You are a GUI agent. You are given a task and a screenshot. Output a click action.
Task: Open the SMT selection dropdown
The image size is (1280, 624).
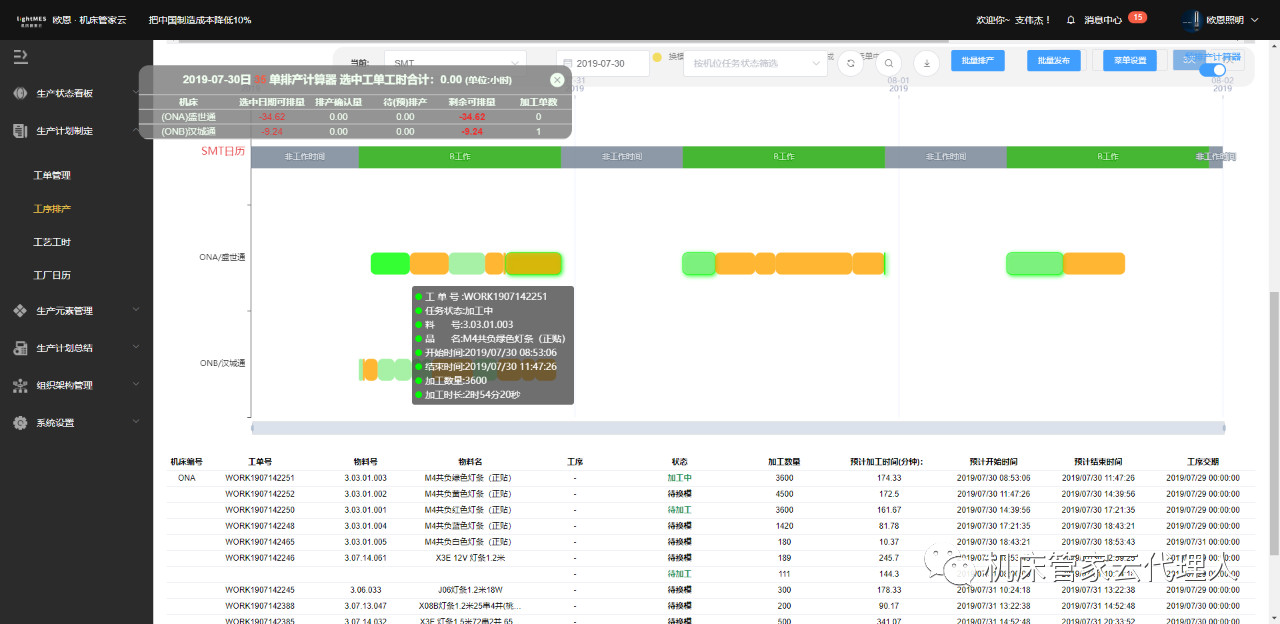pos(454,63)
